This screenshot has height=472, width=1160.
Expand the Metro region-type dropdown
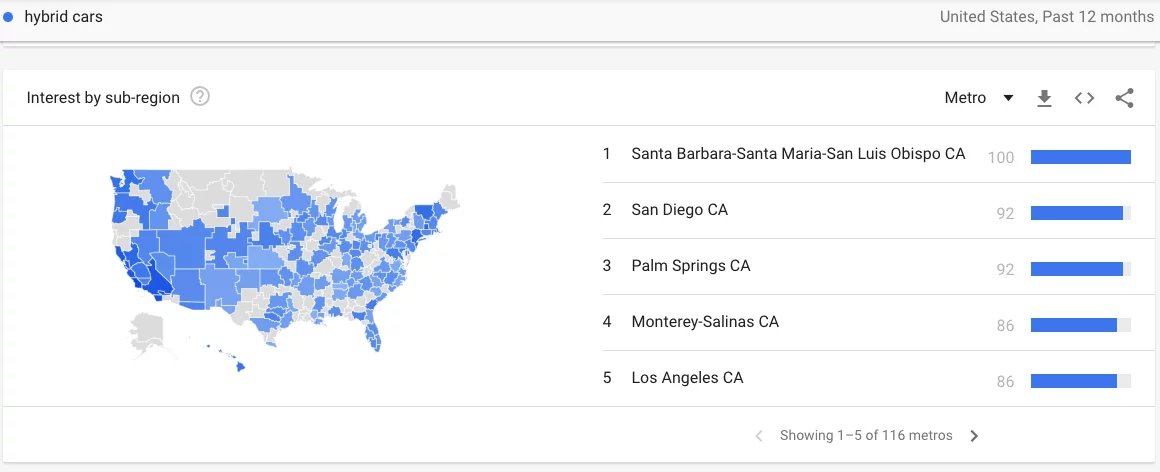[979, 98]
